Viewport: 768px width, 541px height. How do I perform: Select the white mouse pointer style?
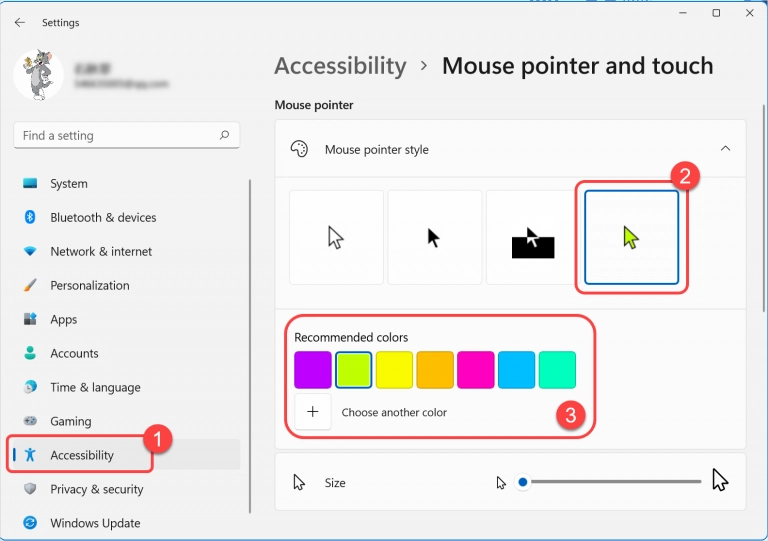point(336,237)
